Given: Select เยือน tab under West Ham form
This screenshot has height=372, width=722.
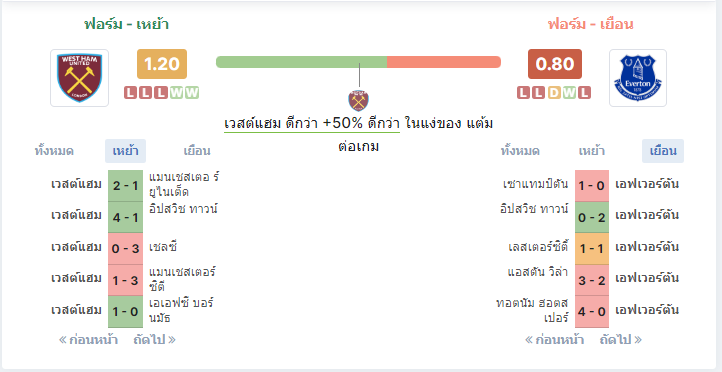Looking at the screenshot, I should [197, 151].
